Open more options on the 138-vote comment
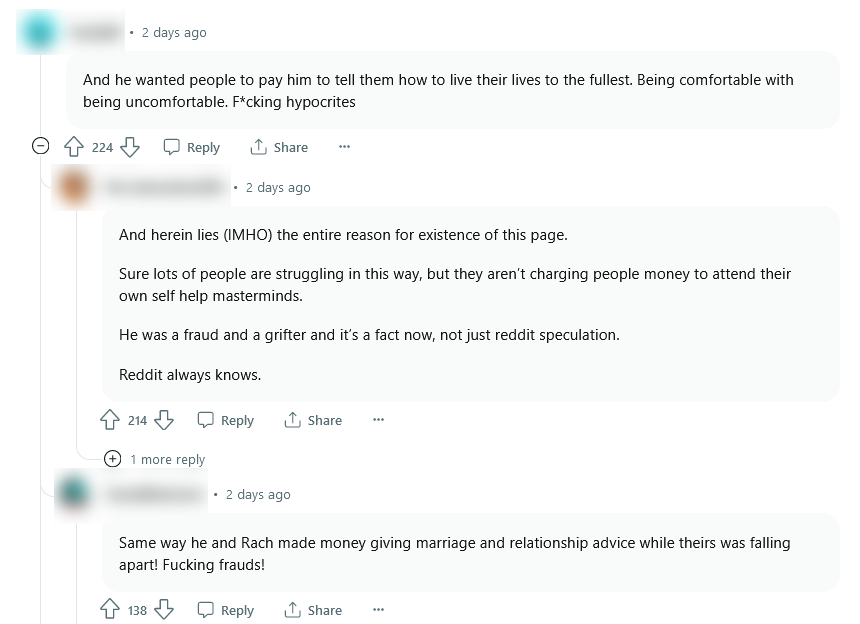The image size is (860, 624). [x=378, y=610]
